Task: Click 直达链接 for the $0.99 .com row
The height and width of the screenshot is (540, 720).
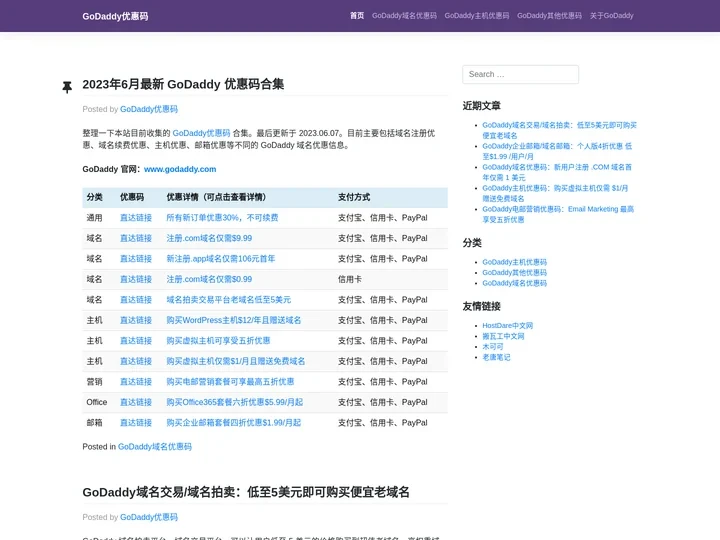Action: (136, 279)
